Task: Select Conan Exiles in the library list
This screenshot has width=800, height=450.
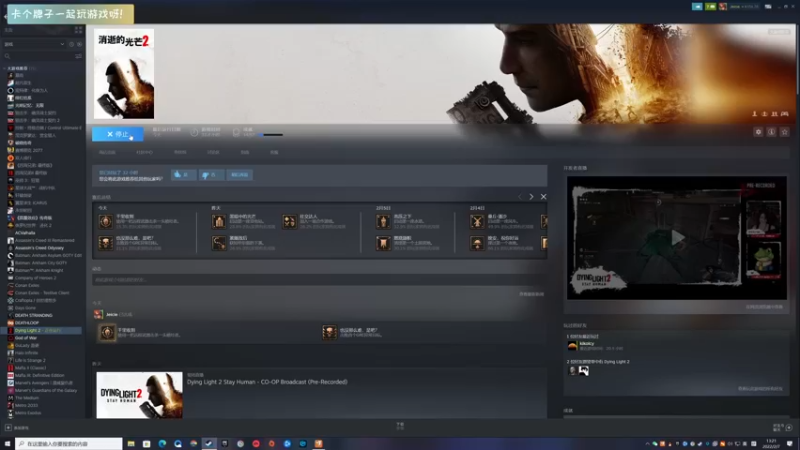Action: (x=27, y=285)
